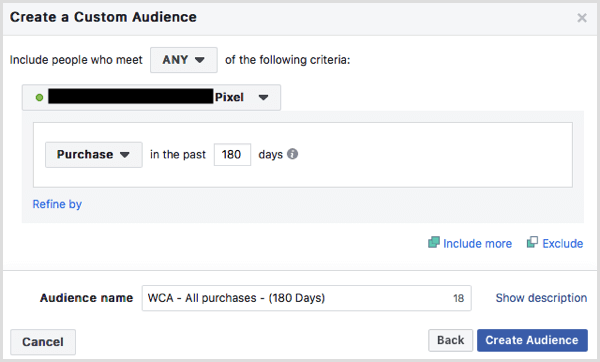Click the green pixel status dot
The image size is (600, 362).
(39, 98)
